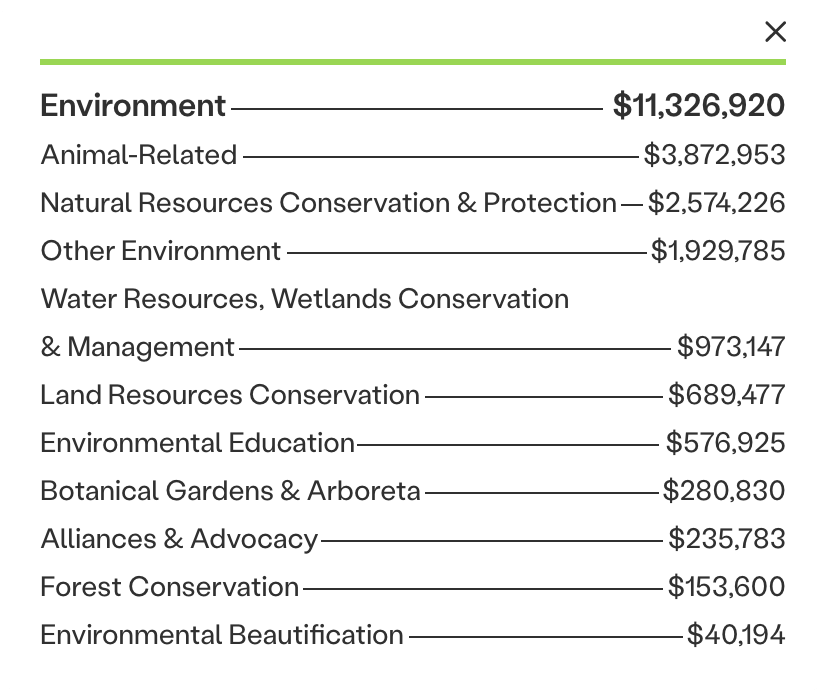Click the Forest Conservation row label
The height and width of the screenshot is (692, 826).
pos(169,587)
